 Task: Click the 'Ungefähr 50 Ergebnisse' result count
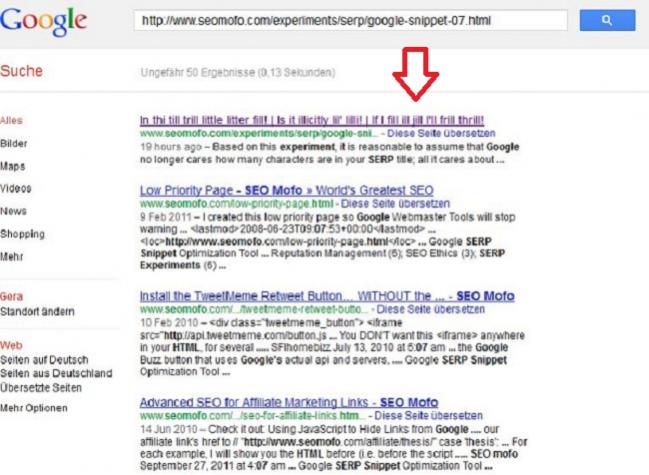pos(238,73)
